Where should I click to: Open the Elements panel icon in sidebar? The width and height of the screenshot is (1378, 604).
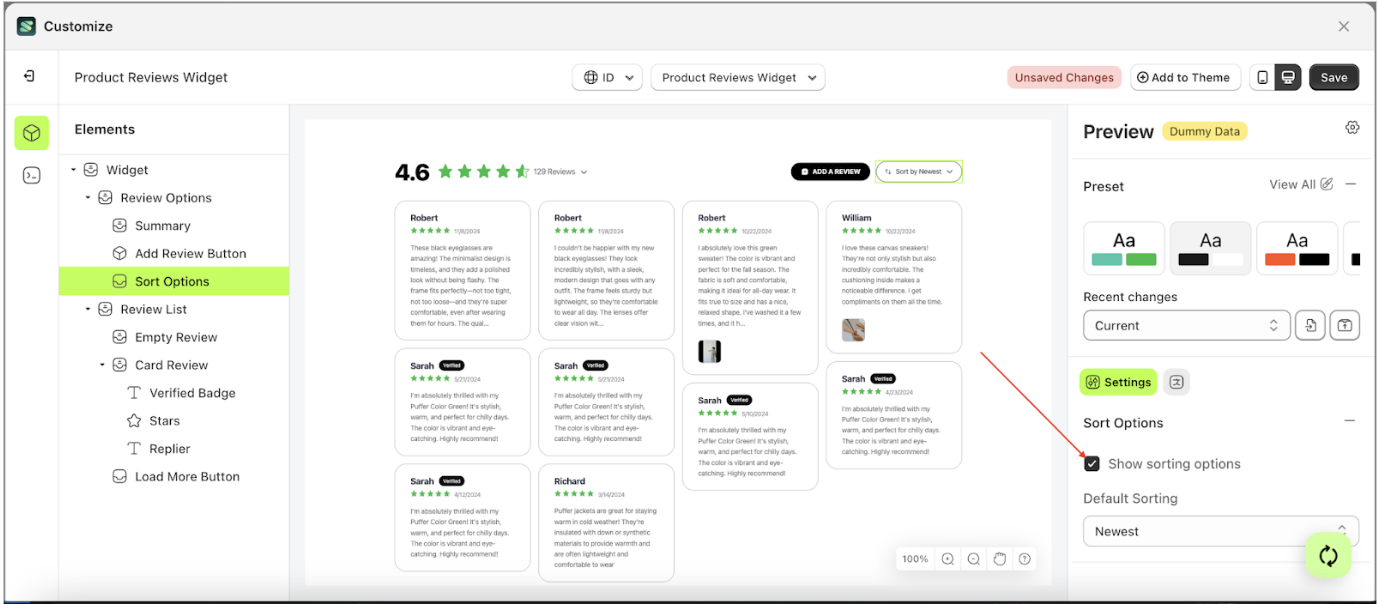click(31, 132)
